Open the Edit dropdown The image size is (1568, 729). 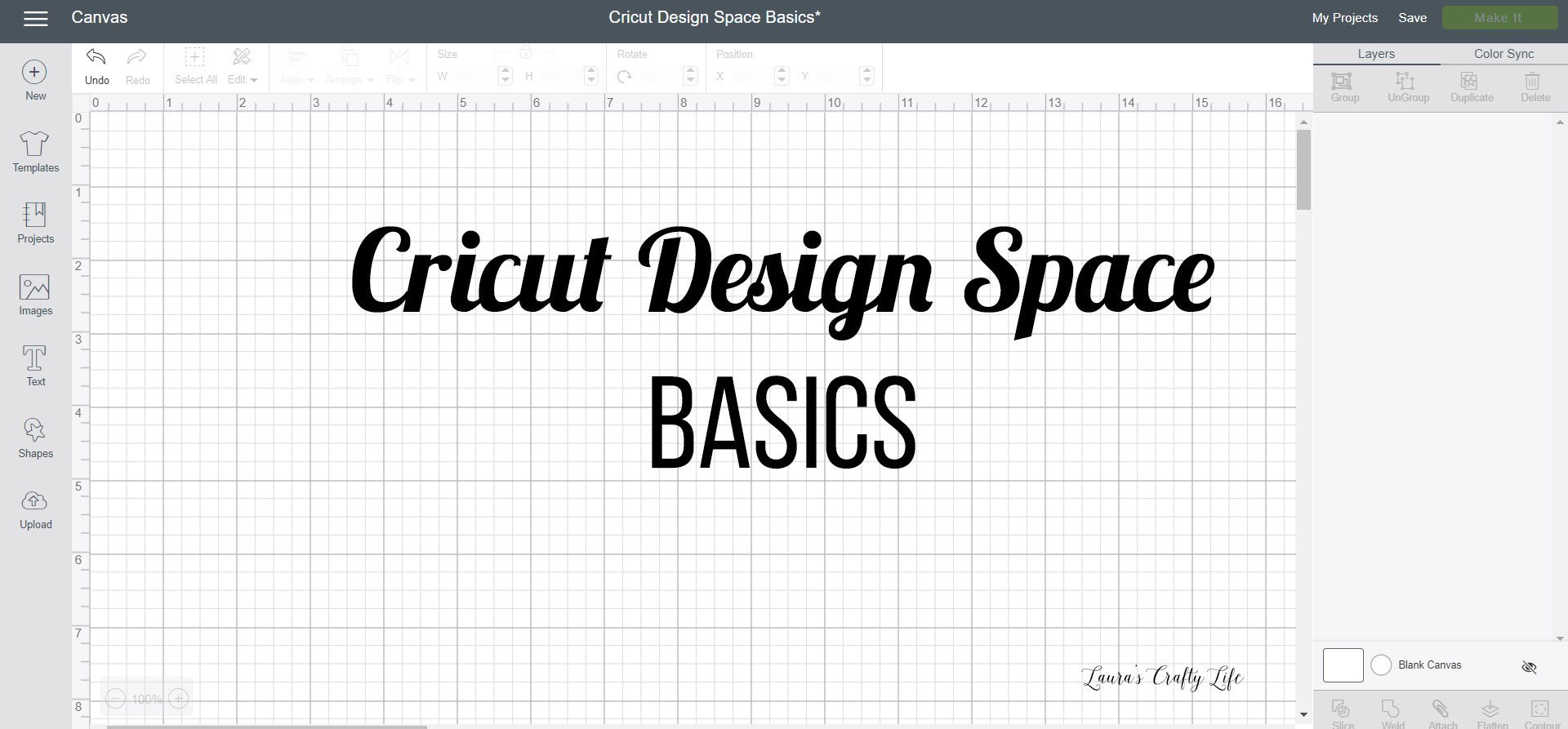click(x=242, y=66)
